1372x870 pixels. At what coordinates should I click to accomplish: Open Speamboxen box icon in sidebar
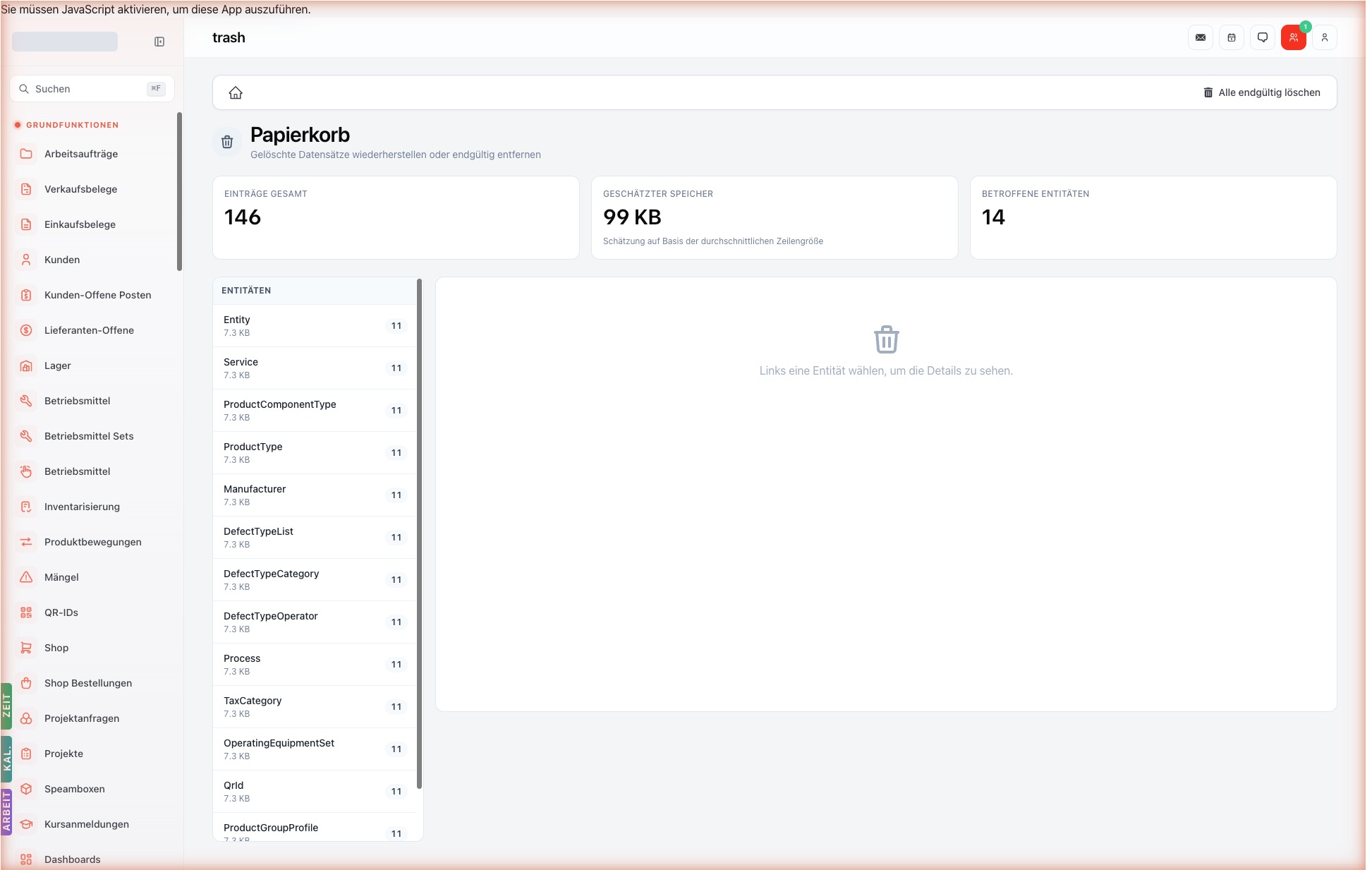pos(26,789)
